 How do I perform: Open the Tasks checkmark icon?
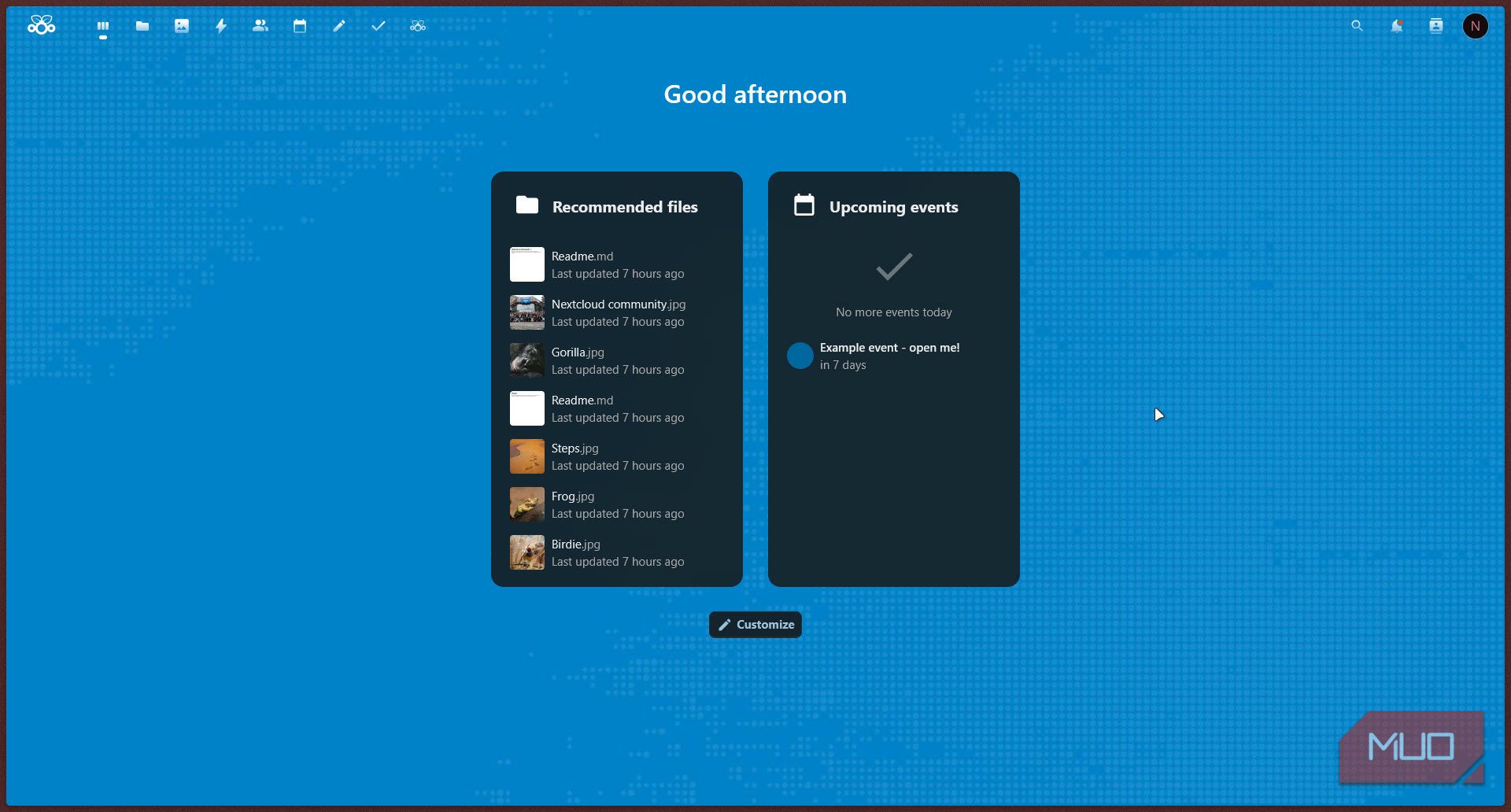(379, 26)
